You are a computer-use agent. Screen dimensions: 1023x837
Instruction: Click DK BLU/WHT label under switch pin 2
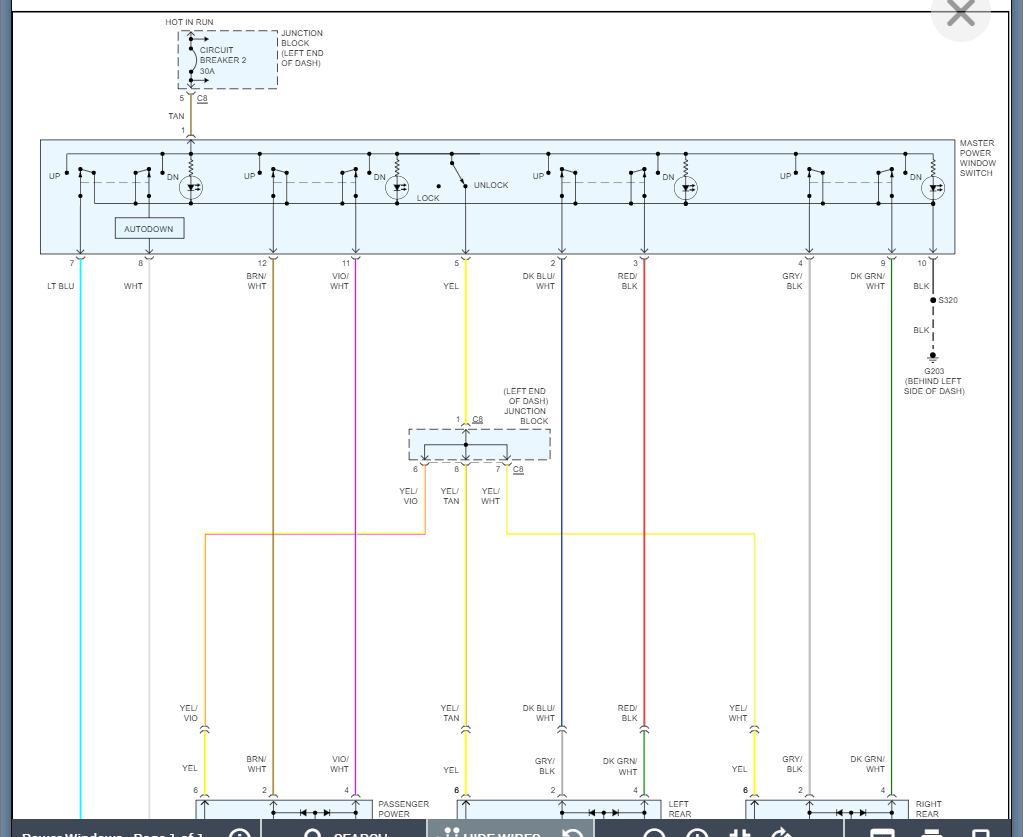[x=538, y=281]
